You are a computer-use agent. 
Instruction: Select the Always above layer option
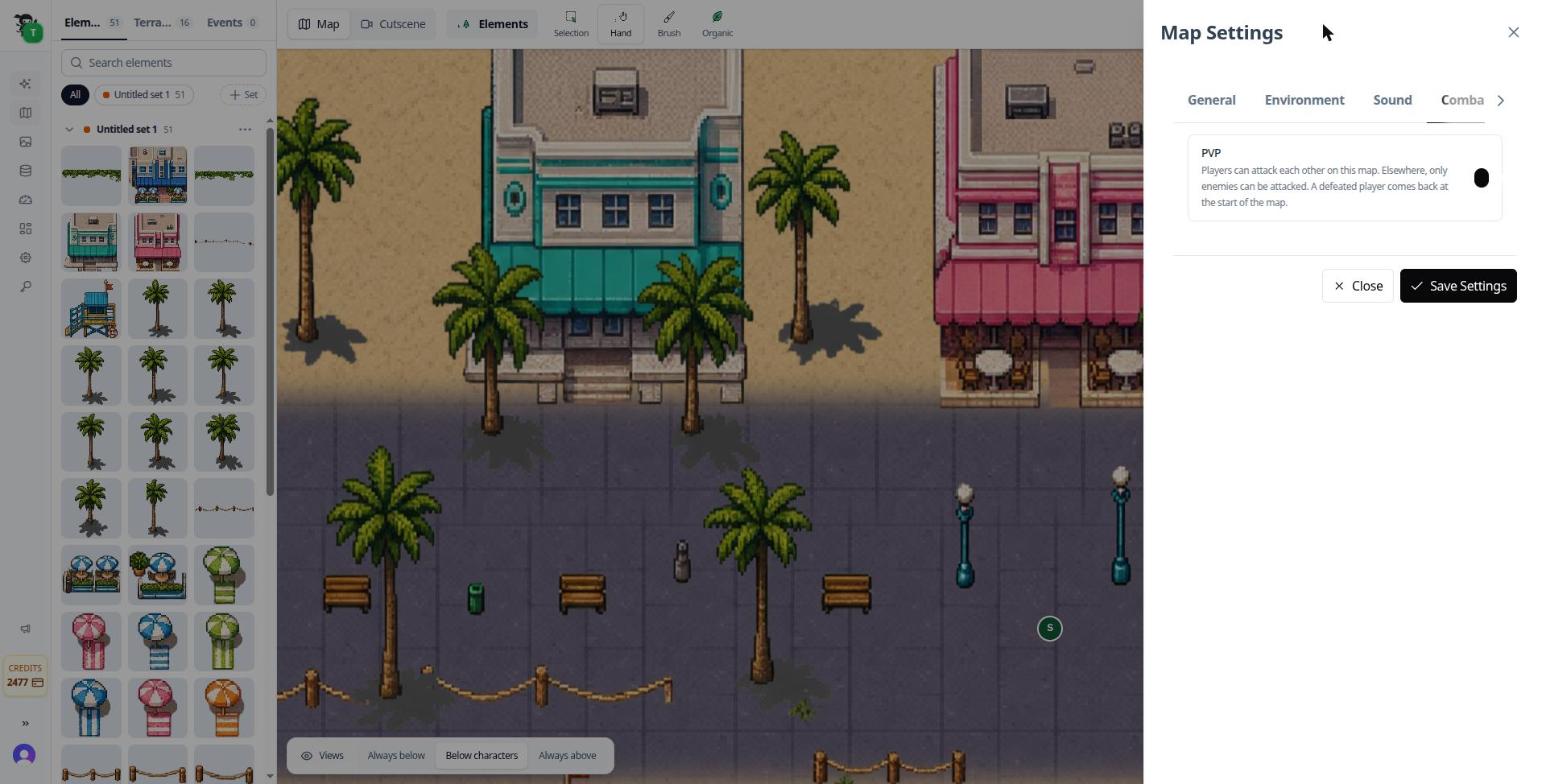click(x=567, y=756)
